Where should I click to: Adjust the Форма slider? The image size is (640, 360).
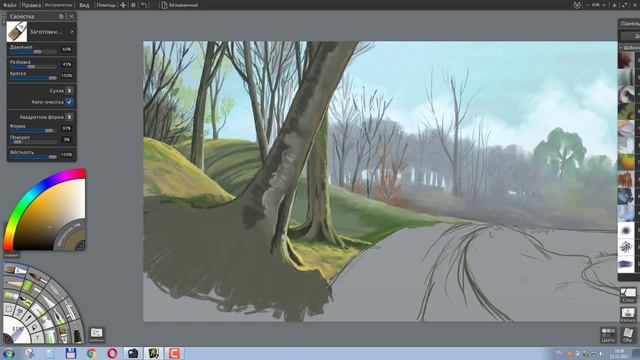pyautogui.click(x=33, y=131)
